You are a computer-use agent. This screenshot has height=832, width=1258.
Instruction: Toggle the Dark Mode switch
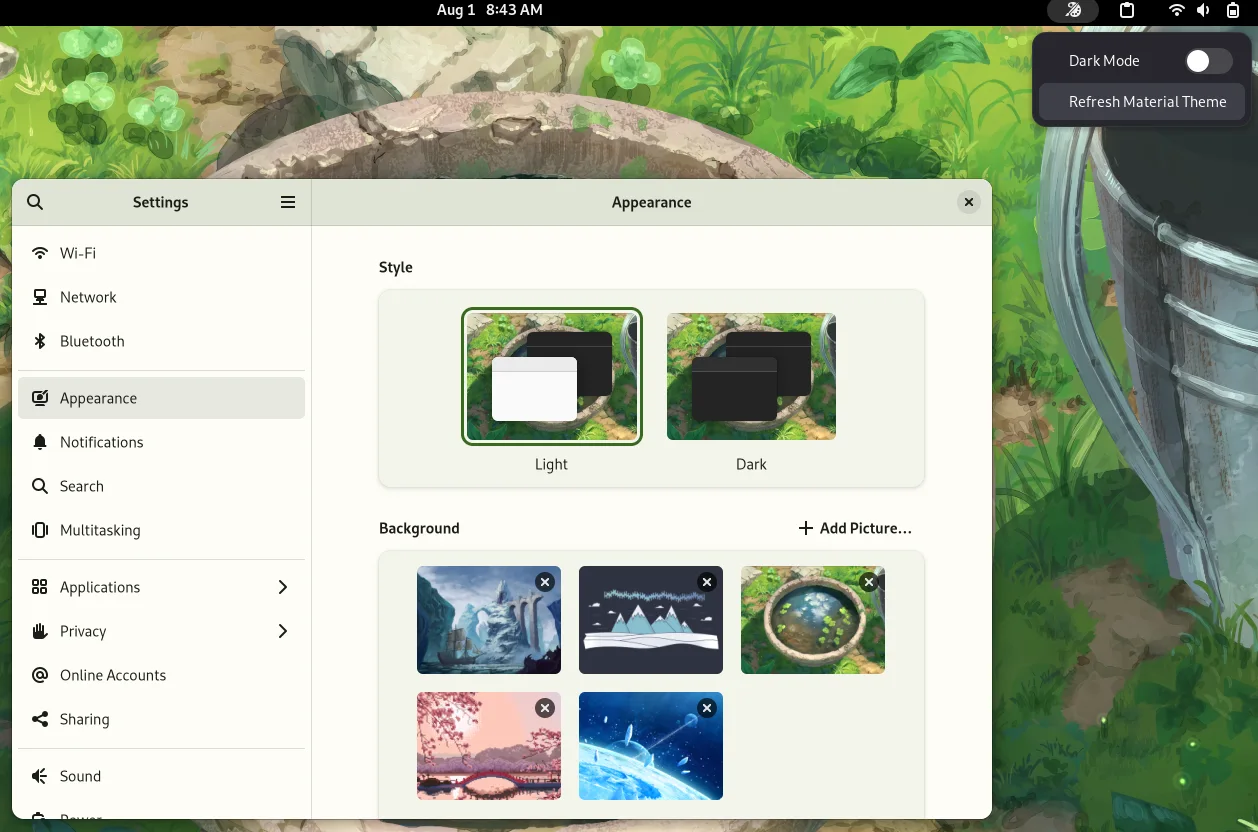pyautogui.click(x=1208, y=61)
